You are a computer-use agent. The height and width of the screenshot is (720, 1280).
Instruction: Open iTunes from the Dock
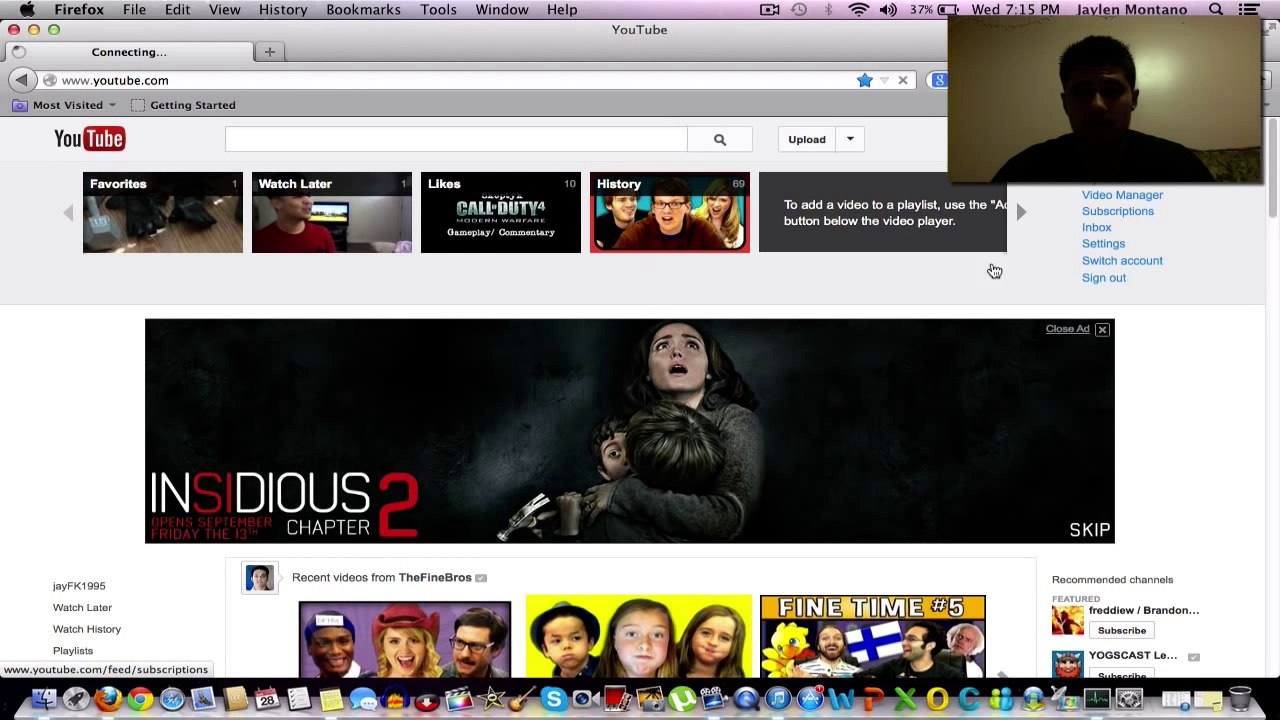(778, 699)
